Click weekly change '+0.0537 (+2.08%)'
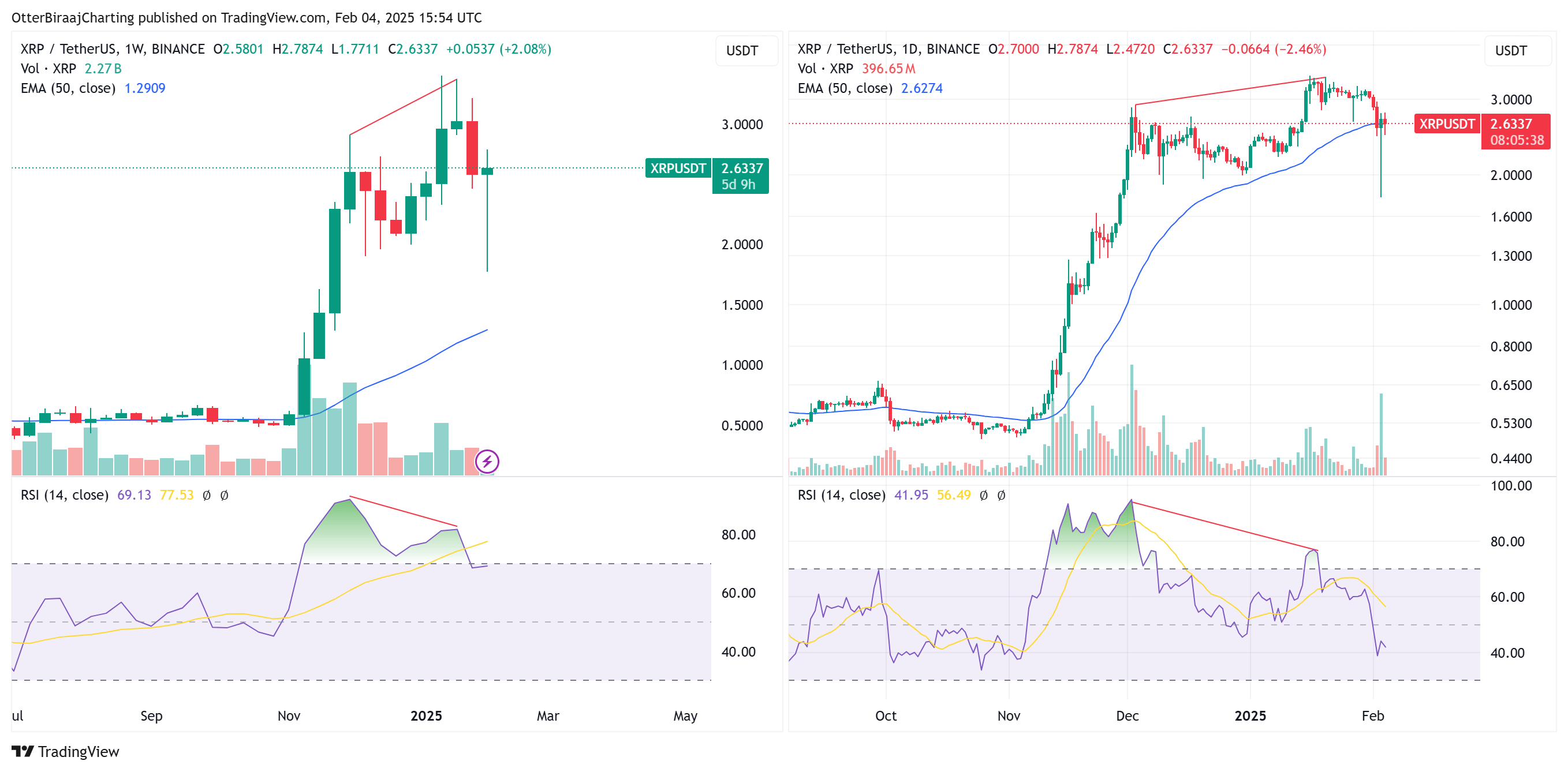Image resolution: width=1568 pixels, height=772 pixels. click(499, 48)
